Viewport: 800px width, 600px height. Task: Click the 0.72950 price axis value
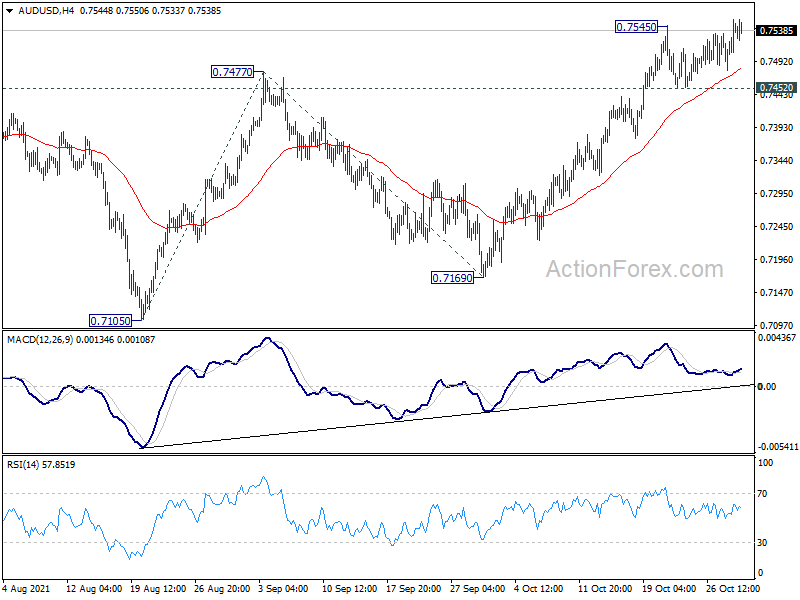point(777,194)
